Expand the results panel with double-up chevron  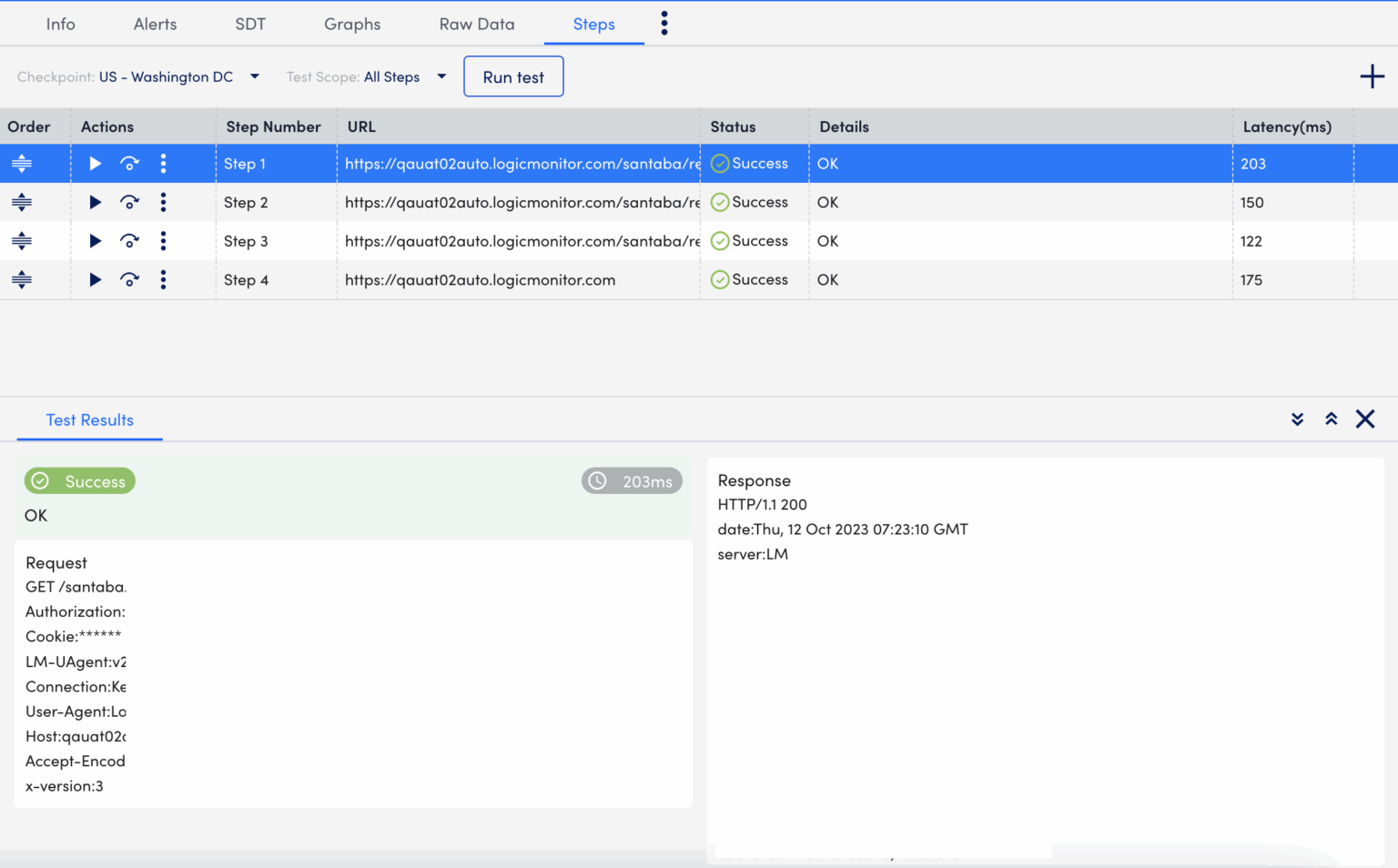1332,419
